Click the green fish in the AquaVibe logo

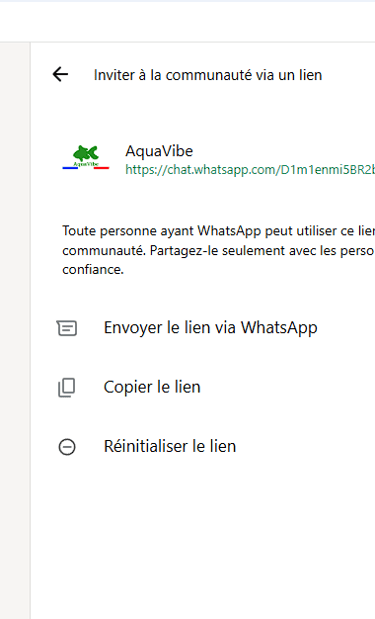[86, 153]
